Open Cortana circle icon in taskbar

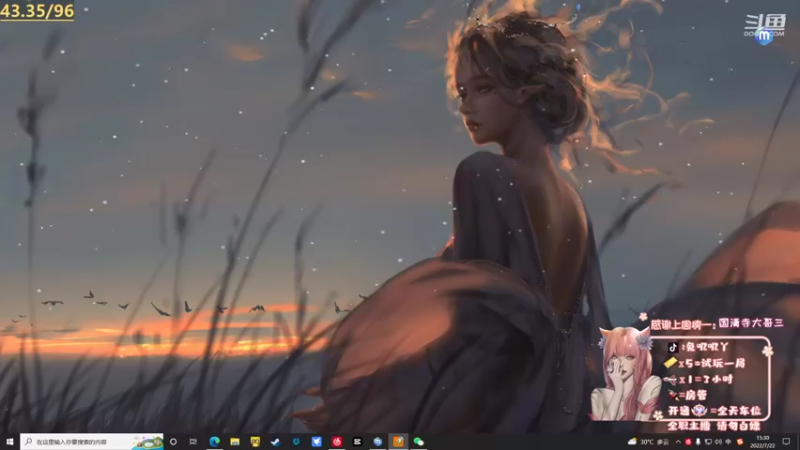(173, 442)
